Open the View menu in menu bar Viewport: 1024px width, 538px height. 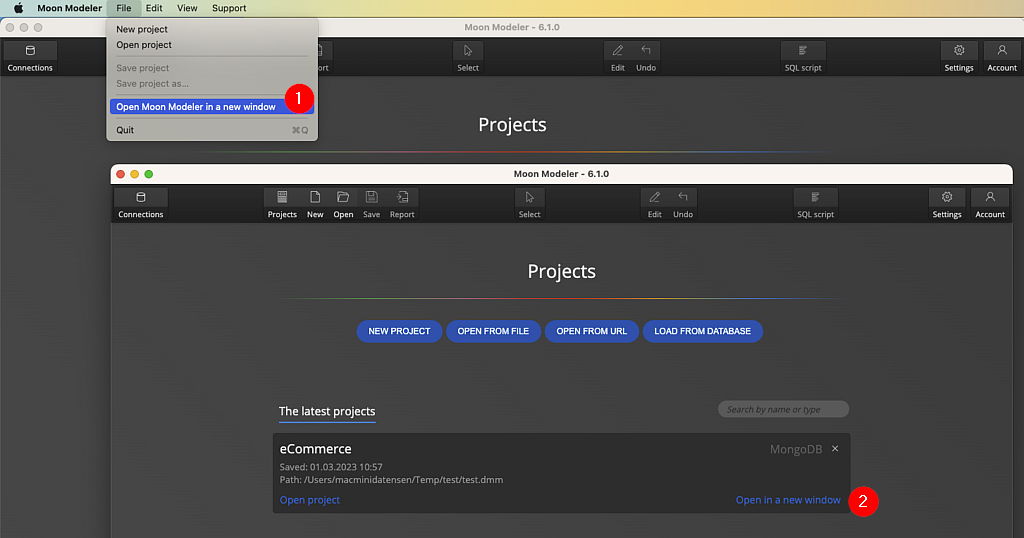(187, 8)
